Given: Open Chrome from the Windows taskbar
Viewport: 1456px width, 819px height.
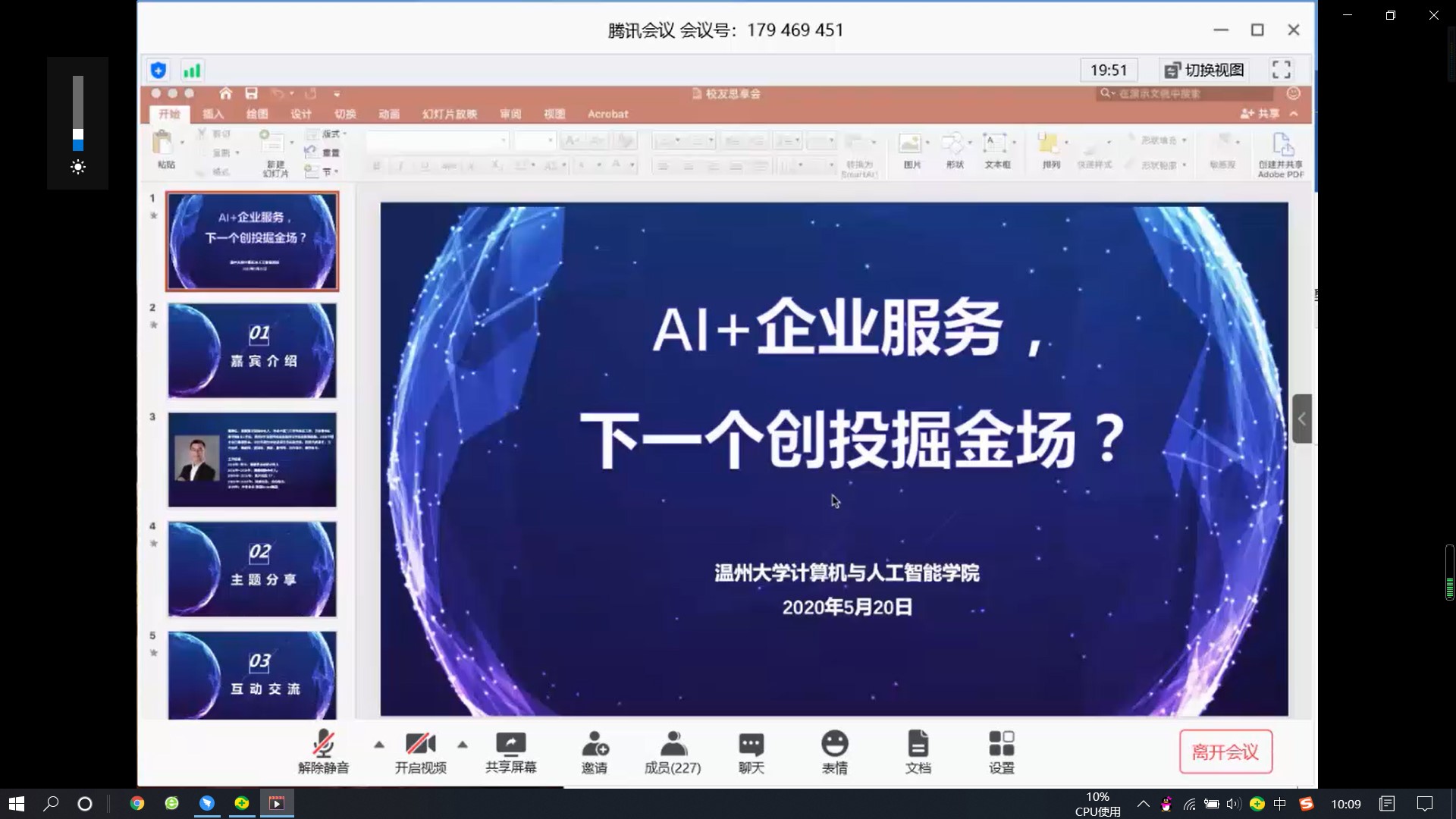Looking at the screenshot, I should pos(137,803).
